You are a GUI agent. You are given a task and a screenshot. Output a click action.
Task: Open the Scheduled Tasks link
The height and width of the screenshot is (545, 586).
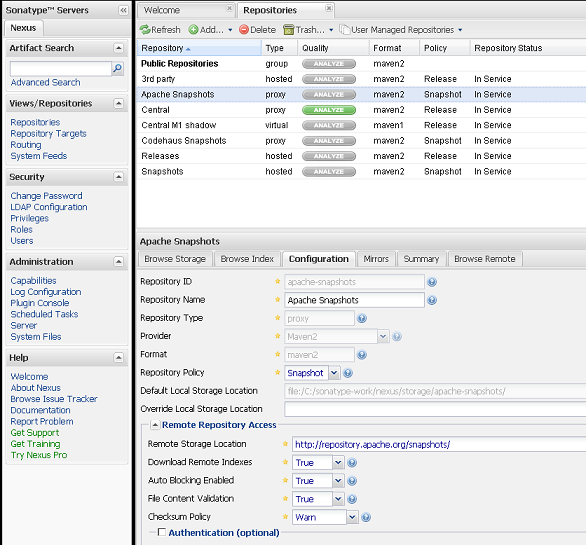[44, 314]
